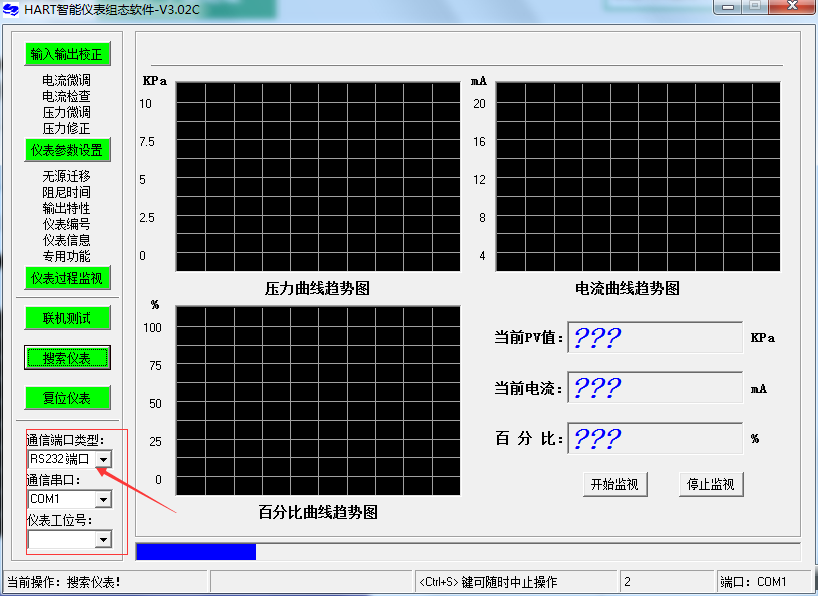
Task: Click the blue search progress bar
Action: [196, 552]
